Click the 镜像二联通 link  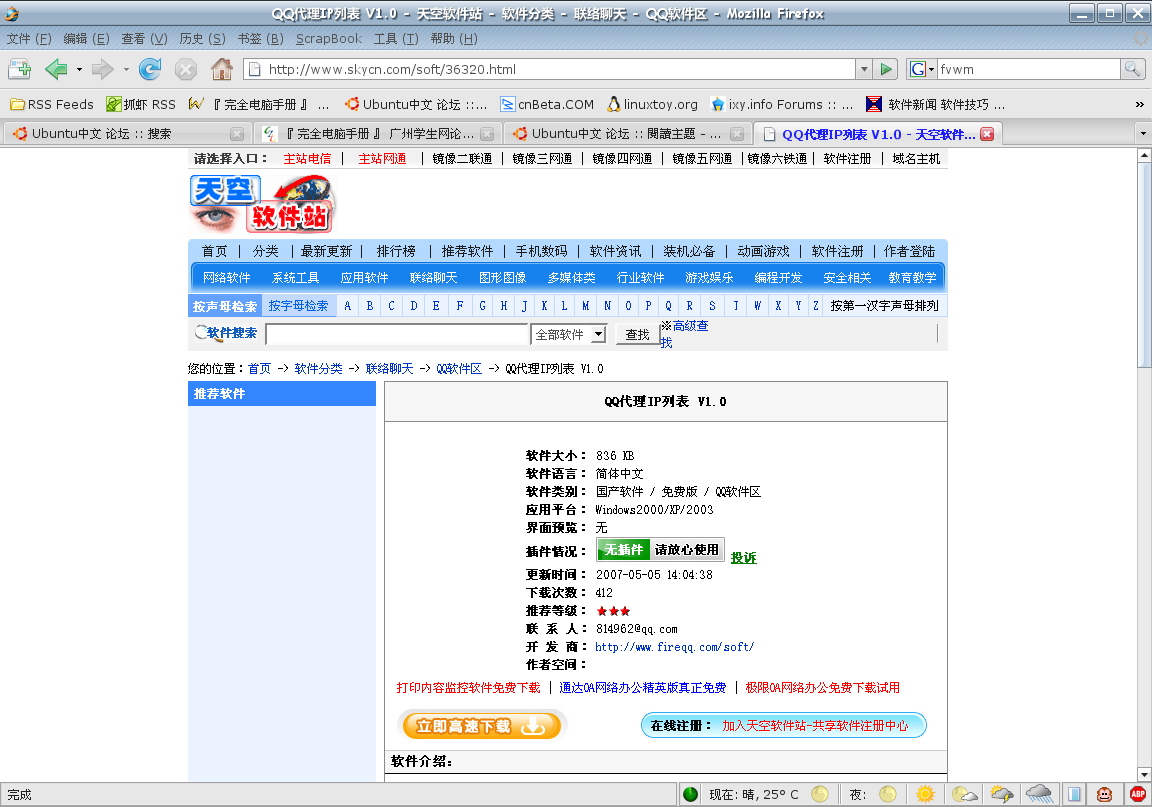tap(462, 159)
